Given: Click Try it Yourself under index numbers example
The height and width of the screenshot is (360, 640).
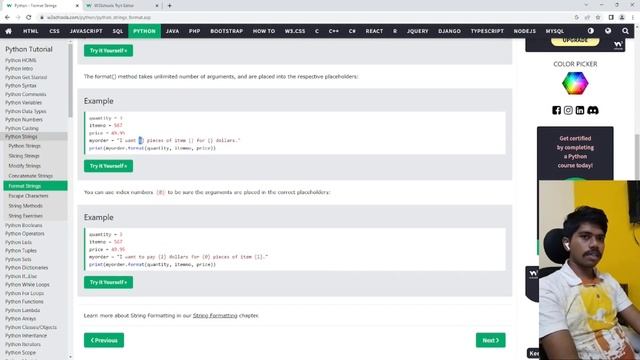Looking at the screenshot, I should click(108, 282).
